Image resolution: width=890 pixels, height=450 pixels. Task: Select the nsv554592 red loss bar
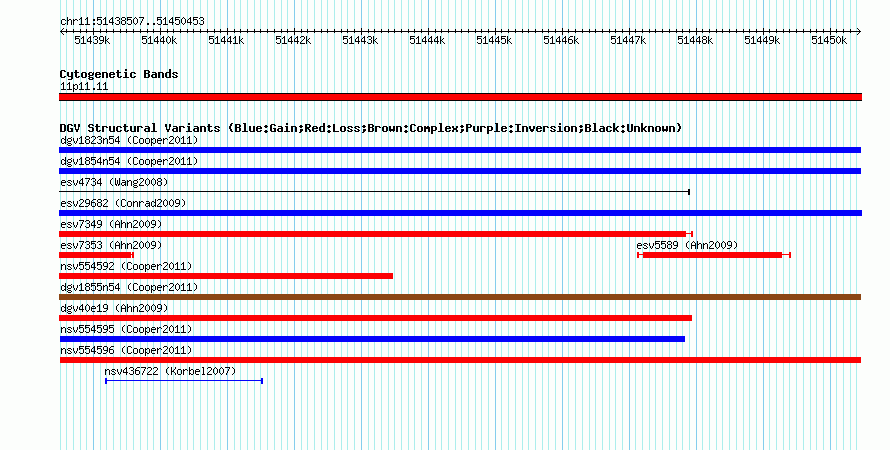coord(226,276)
